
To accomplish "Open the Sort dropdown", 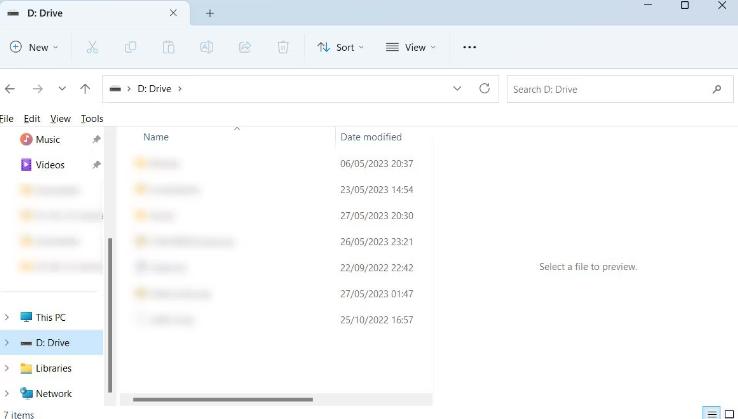I will tap(340, 47).
